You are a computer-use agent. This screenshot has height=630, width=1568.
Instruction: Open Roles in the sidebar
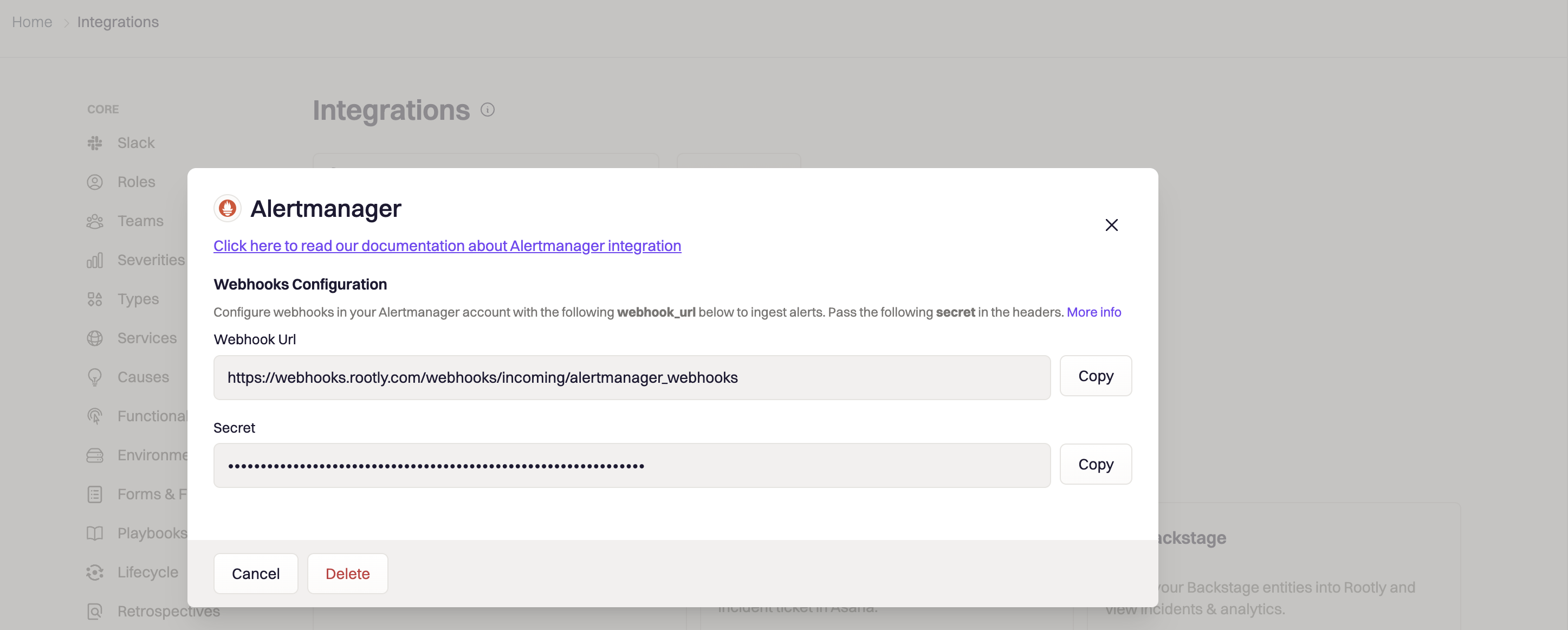[x=136, y=182]
